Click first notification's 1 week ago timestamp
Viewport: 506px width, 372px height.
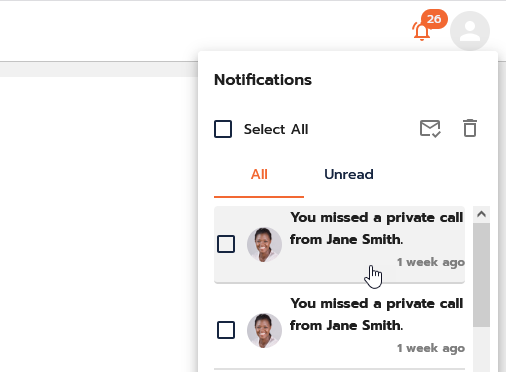click(431, 262)
